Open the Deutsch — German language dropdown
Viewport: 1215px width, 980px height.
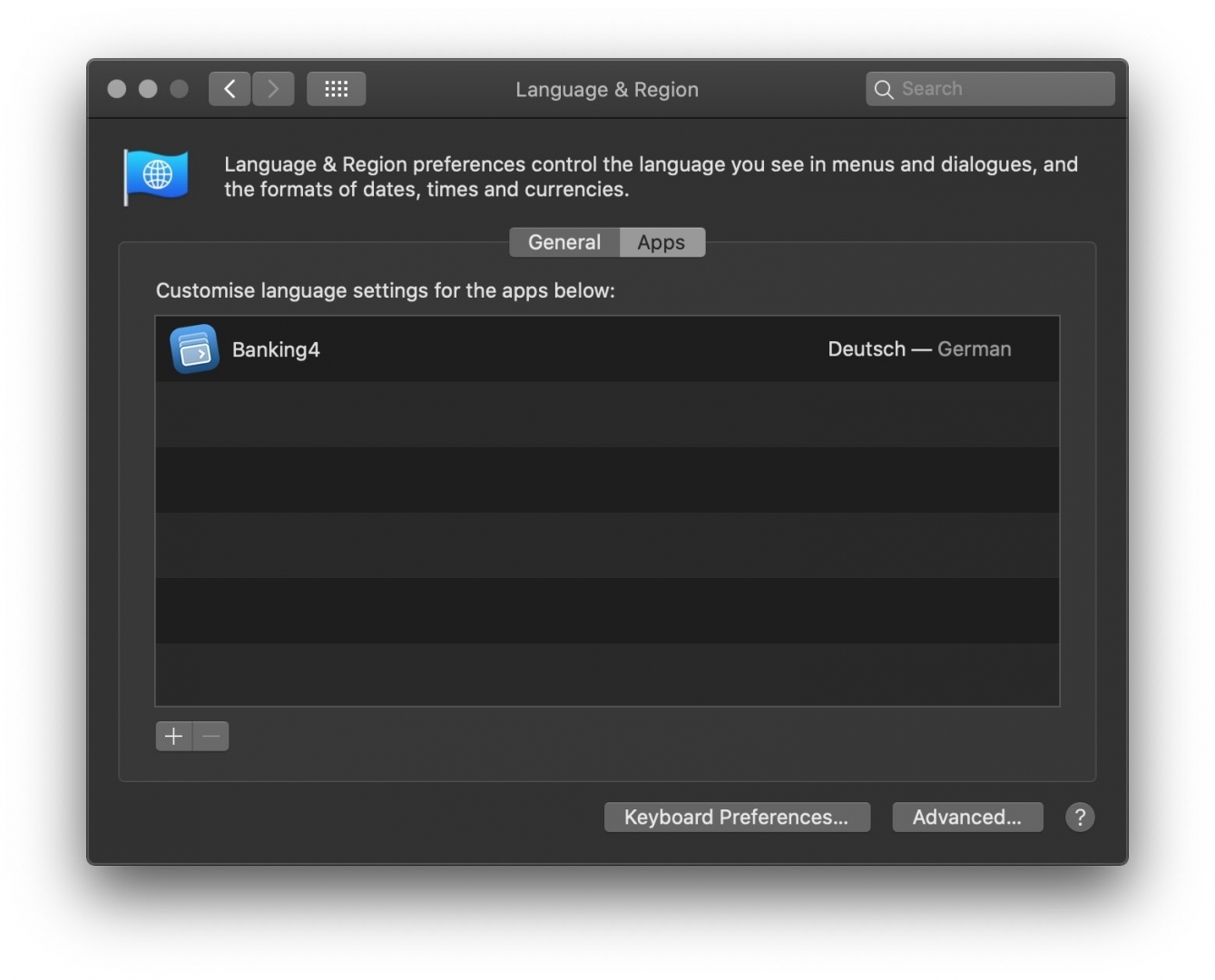coord(918,349)
